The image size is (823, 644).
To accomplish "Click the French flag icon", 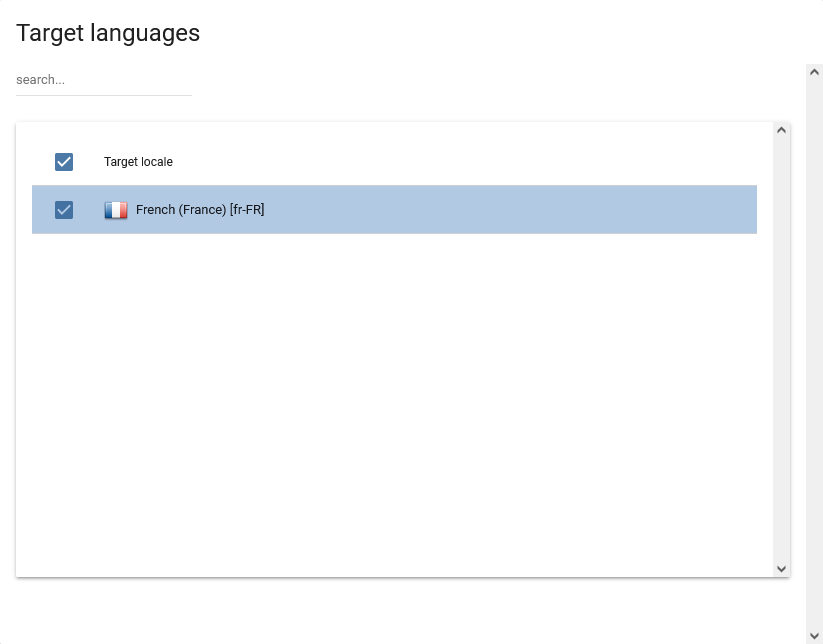I will click(116, 210).
